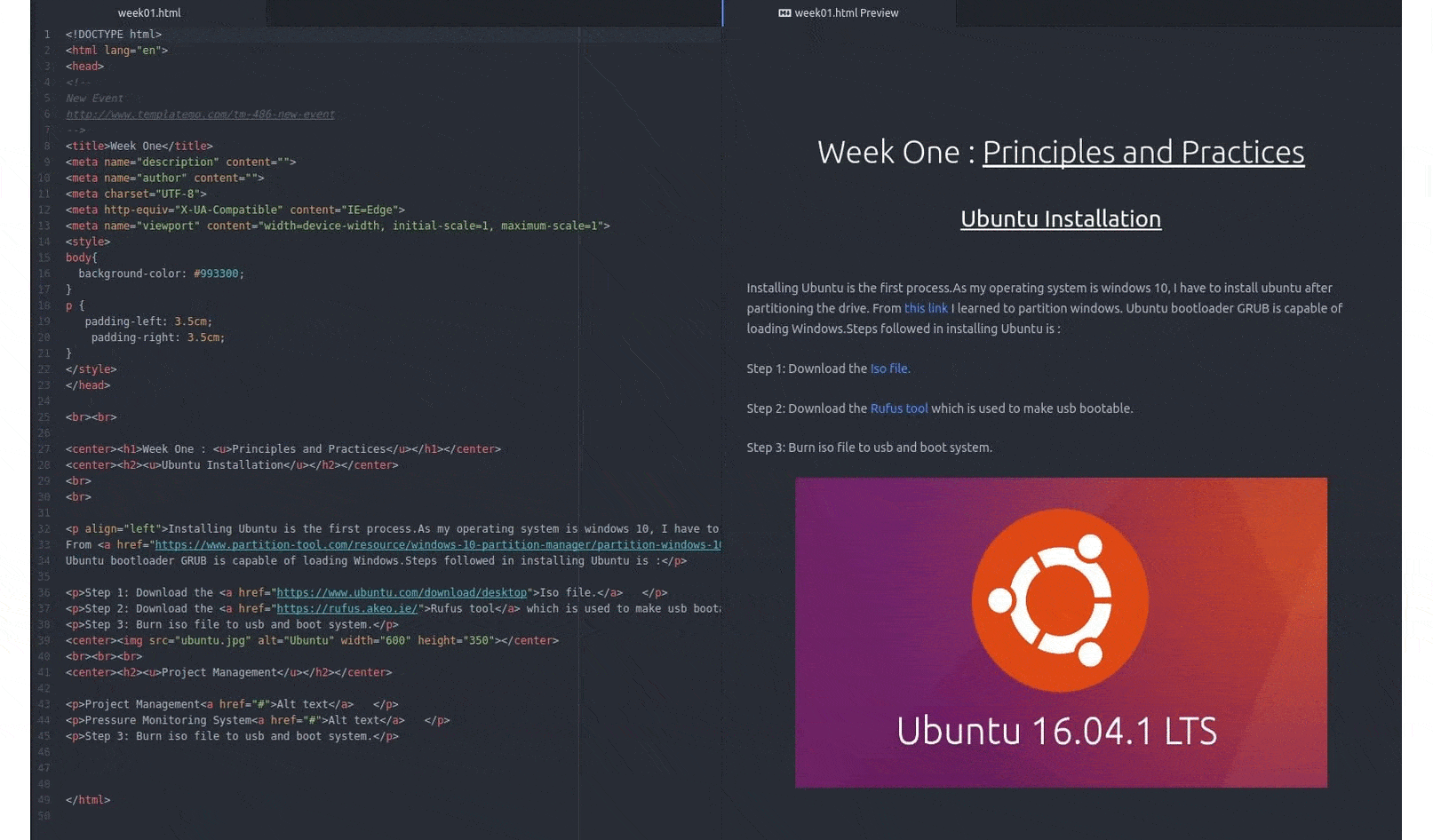Click the '<meta charset="UTF-8">' line
This screenshot has height=840, width=1433.
click(x=136, y=194)
